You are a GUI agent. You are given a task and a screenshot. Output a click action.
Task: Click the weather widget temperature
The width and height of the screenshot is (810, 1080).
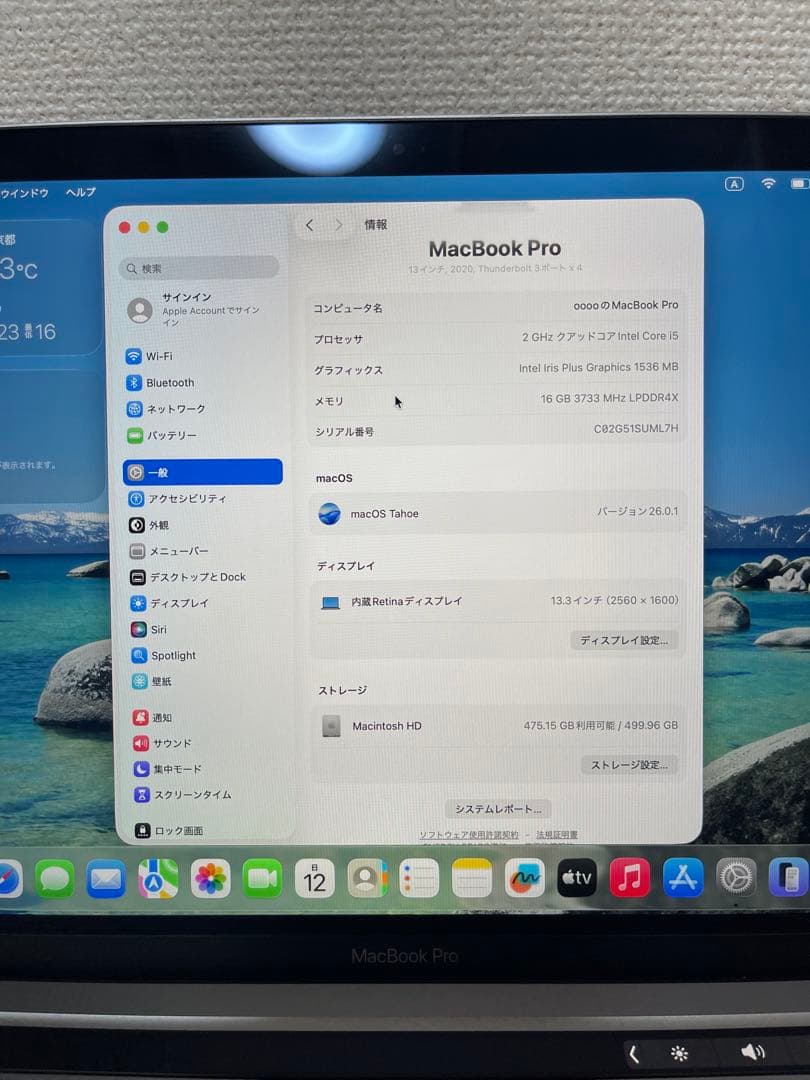click(x=19, y=269)
